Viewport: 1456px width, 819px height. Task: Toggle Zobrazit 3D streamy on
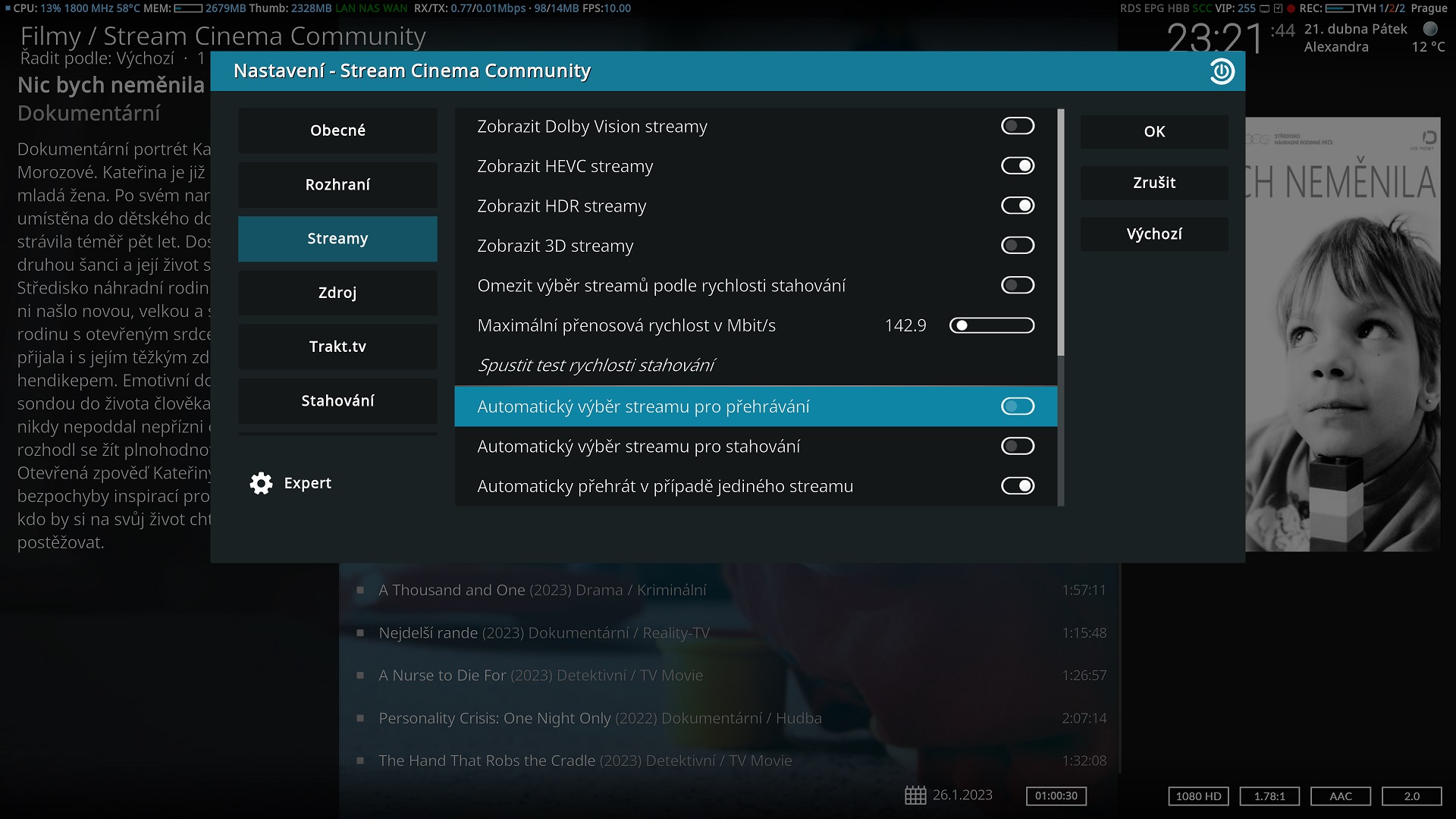pos(1017,246)
